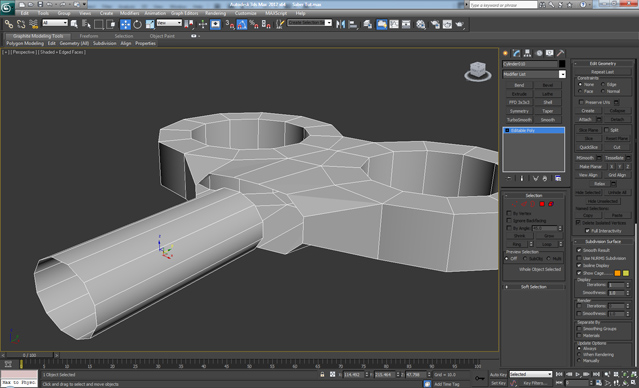Select Vertex sub-object level icon

(x=515, y=204)
